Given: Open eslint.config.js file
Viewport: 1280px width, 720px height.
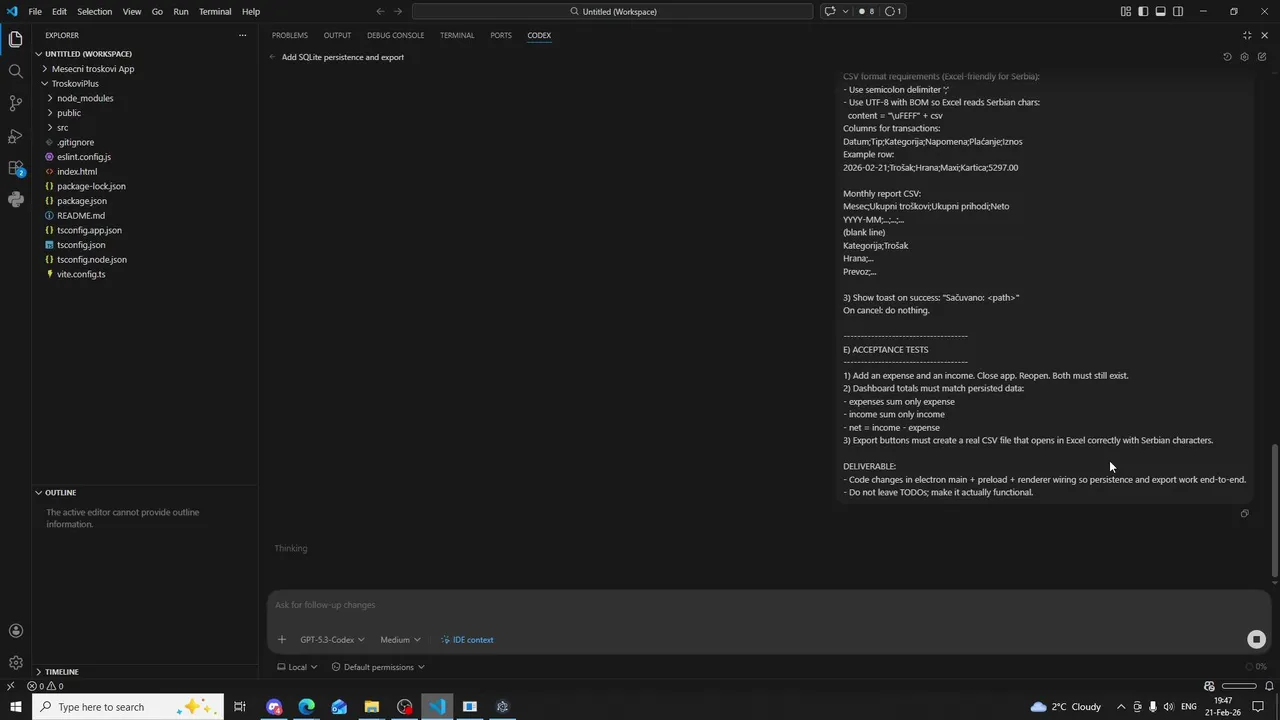Looking at the screenshot, I should coord(145,157).
